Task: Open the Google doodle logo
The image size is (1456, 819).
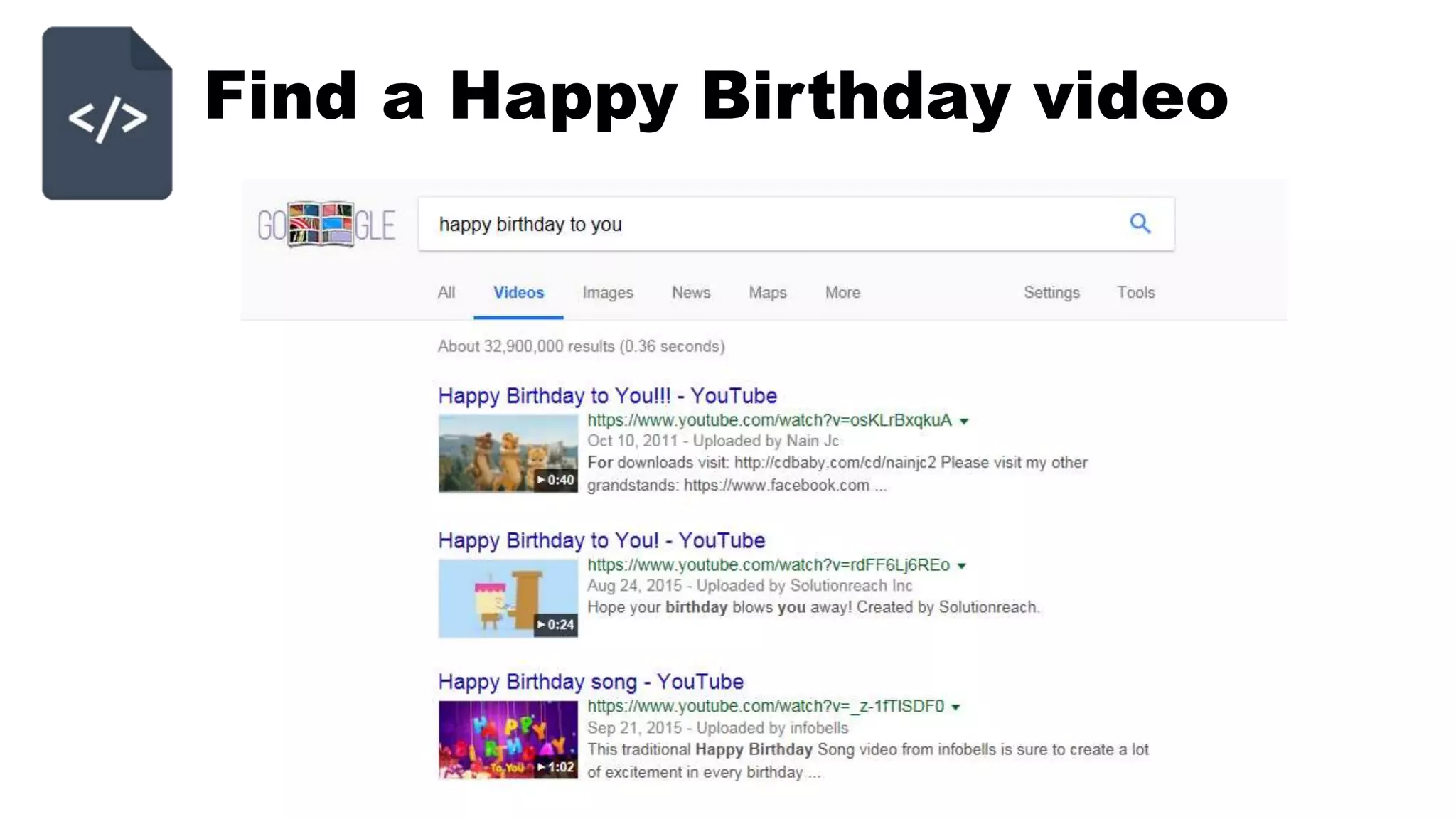Action: 326,225
